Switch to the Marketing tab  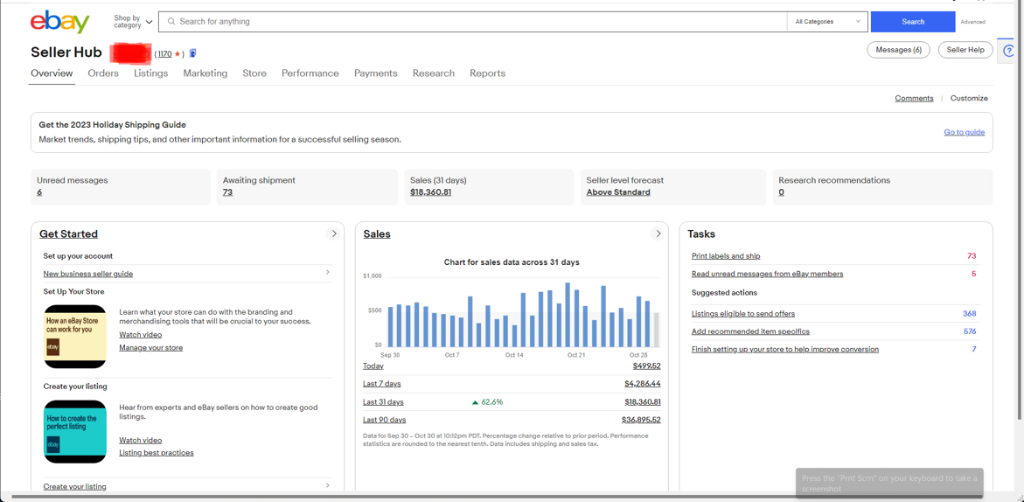pyautogui.click(x=205, y=73)
